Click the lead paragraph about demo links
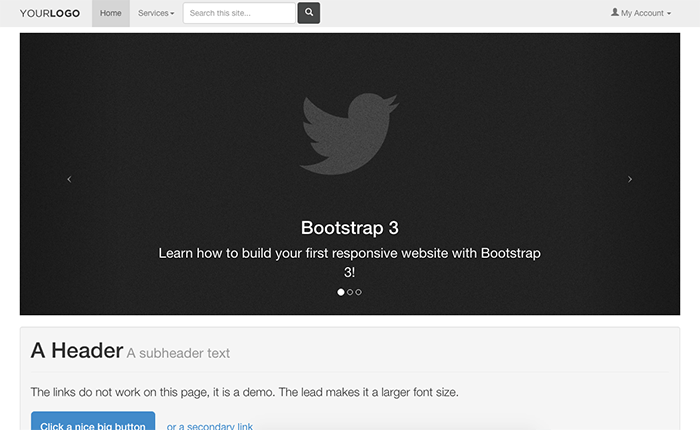 click(245, 392)
